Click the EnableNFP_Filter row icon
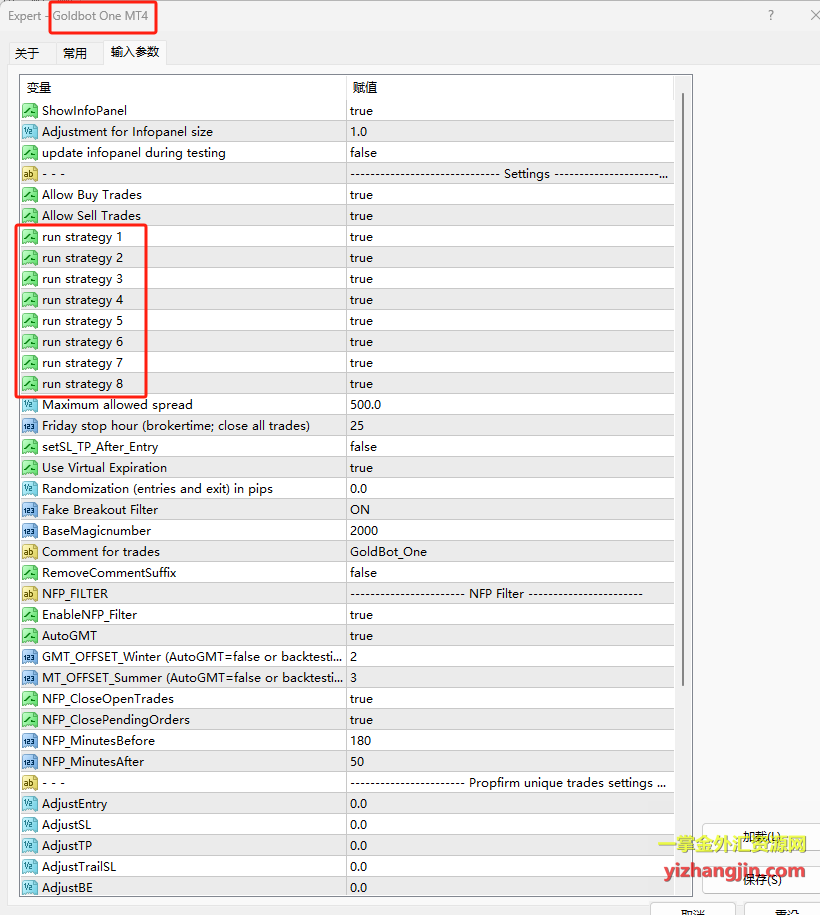 pyautogui.click(x=30, y=614)
